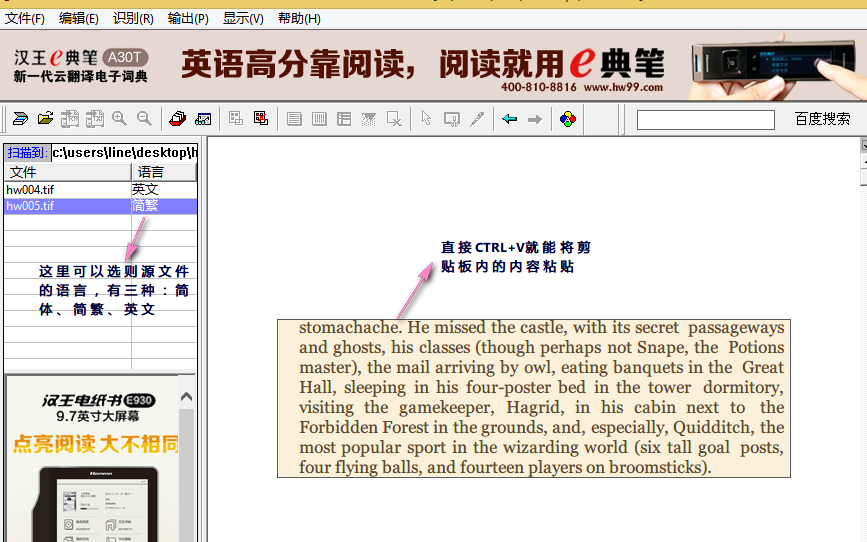
Task: Click the zoom in magnifier icon
Action: pyautogui.click(x=119, y=119)
